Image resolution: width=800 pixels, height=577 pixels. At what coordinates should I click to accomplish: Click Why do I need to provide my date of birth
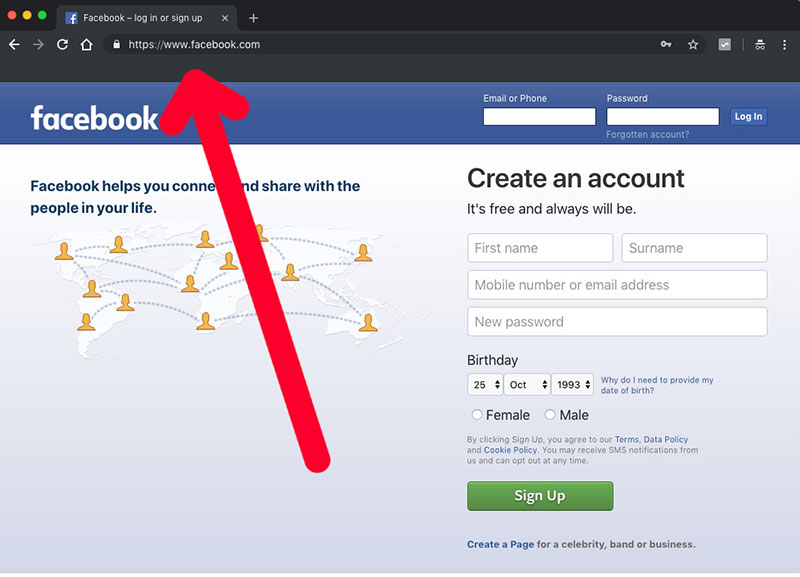[657, 385]
